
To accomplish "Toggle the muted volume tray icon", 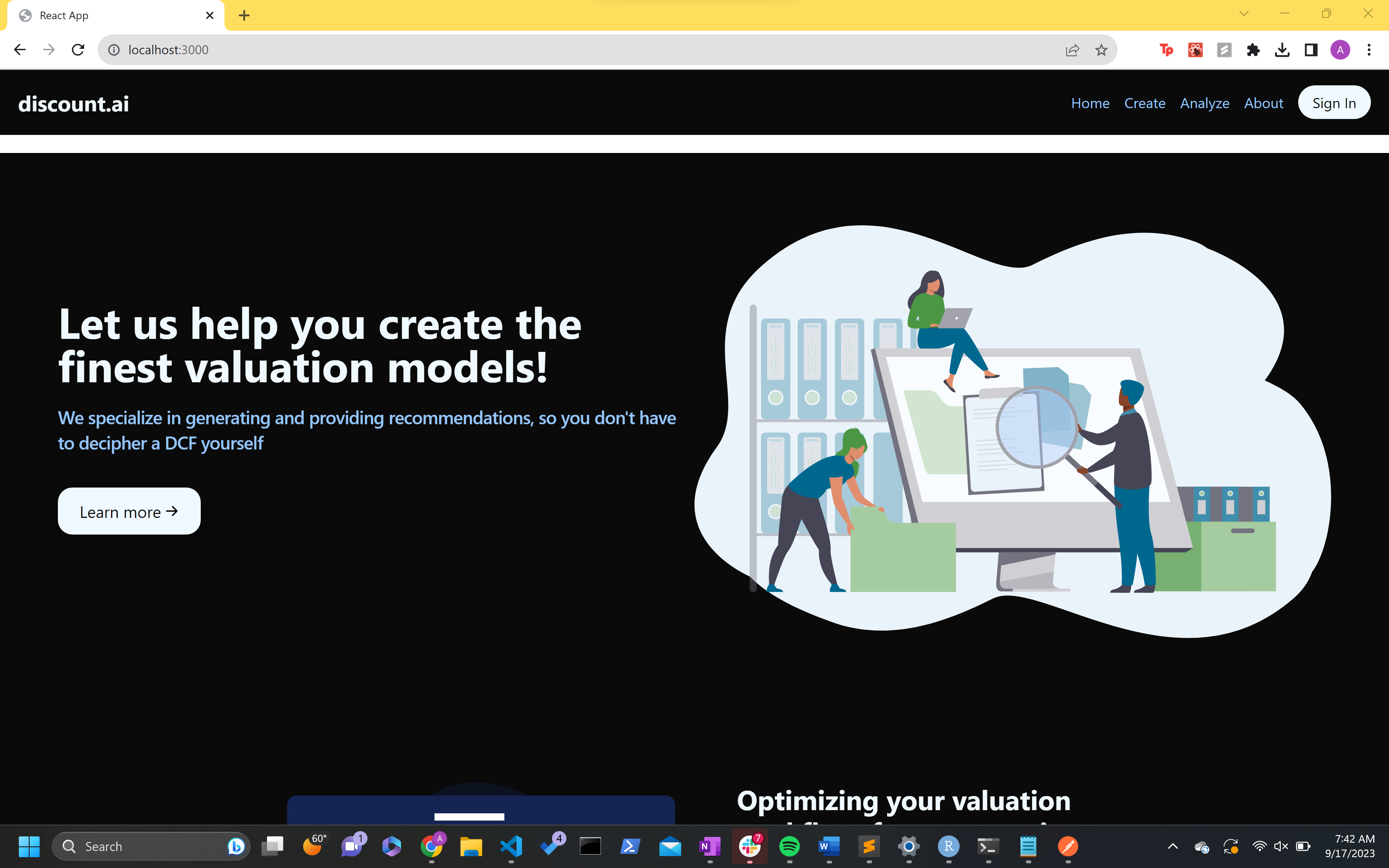I will click(1280, 846).
